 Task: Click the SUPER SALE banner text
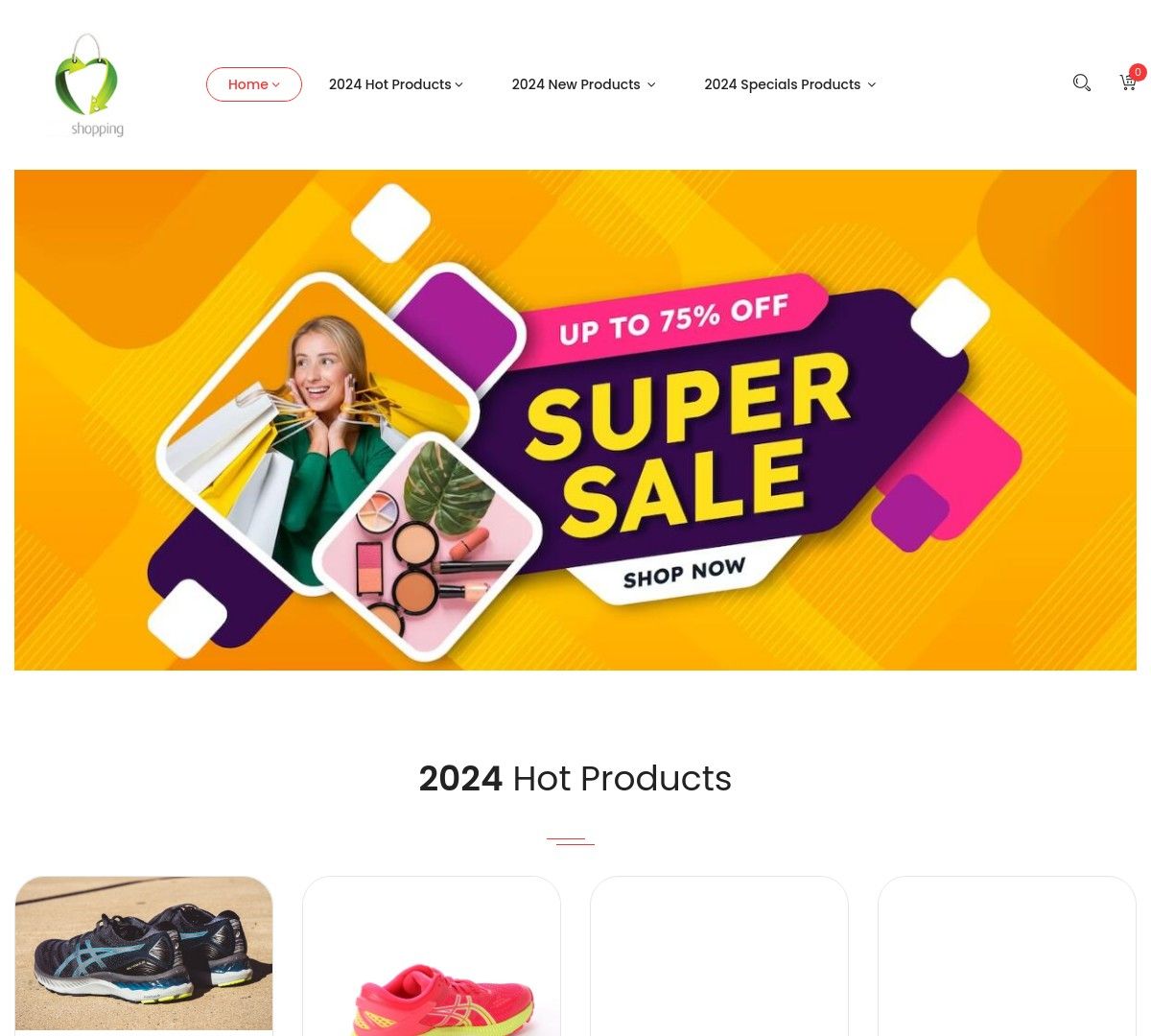click(x=688, y=444)
